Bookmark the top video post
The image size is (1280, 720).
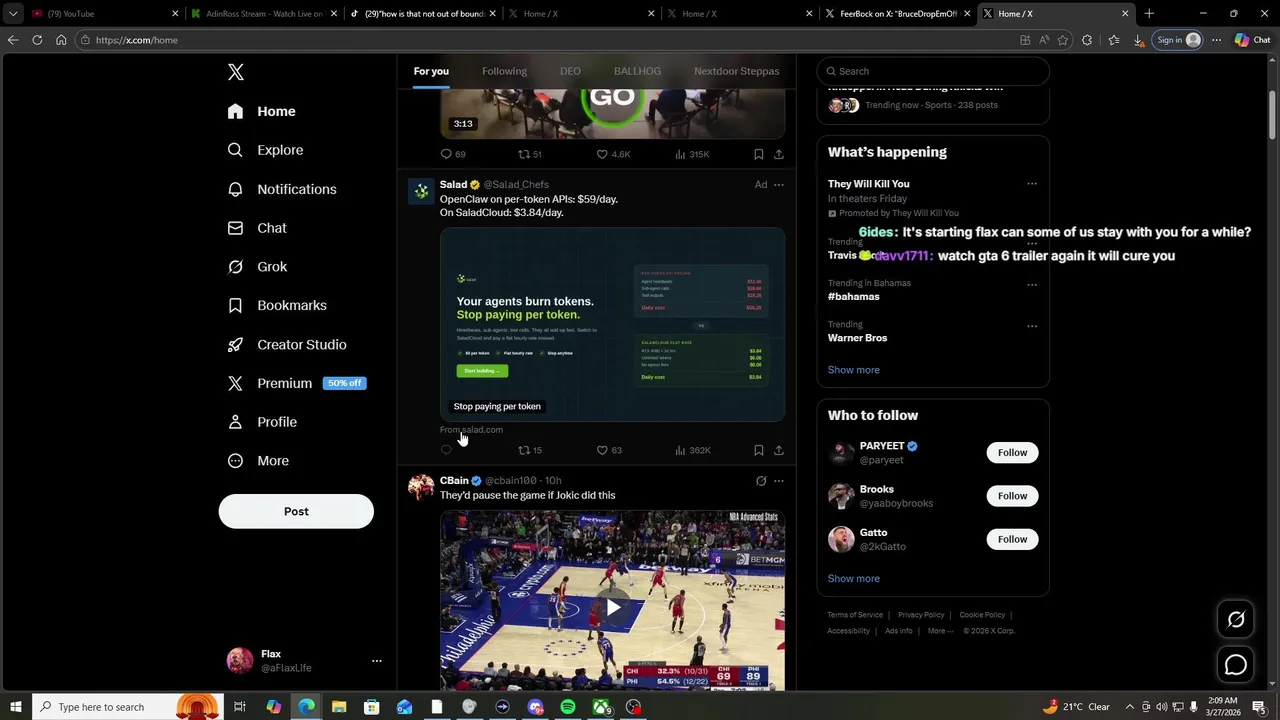coord(759,154)
